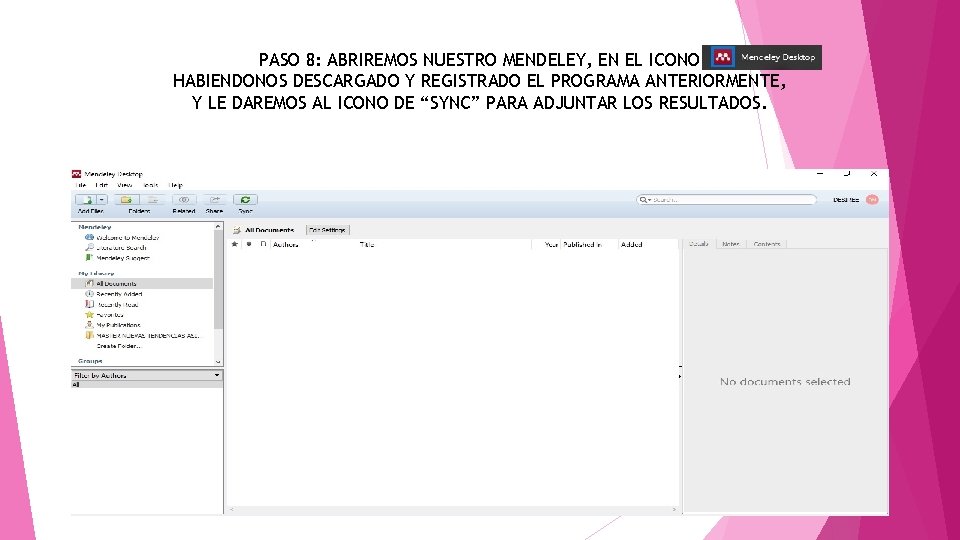This screenshot has height=540, width=960.
Task: Click the Welcome to Mendeley globe icon
Action: point(89,237)
